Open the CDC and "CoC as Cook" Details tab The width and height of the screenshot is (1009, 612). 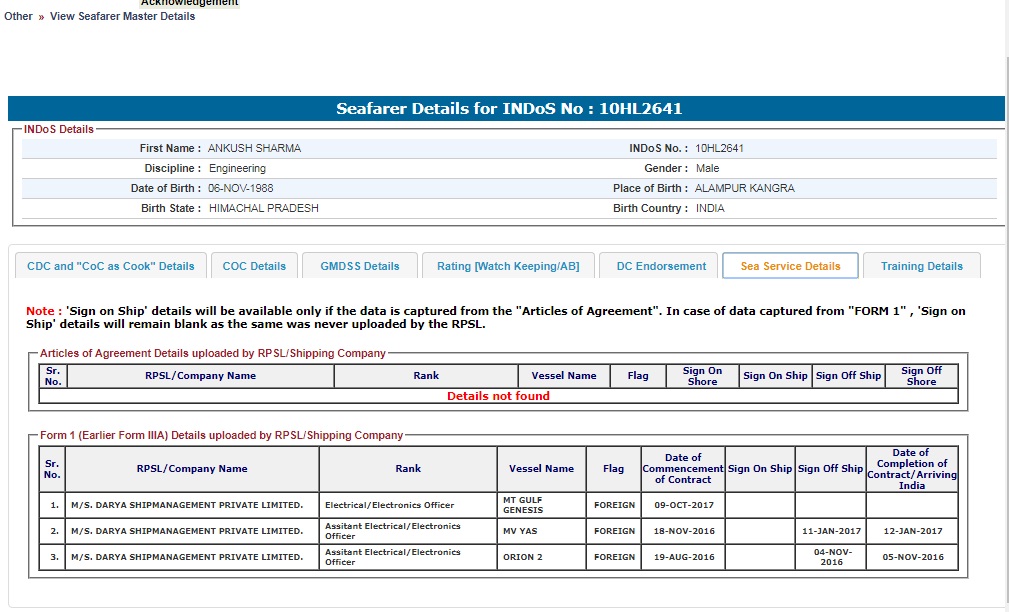tap(111, 266)
